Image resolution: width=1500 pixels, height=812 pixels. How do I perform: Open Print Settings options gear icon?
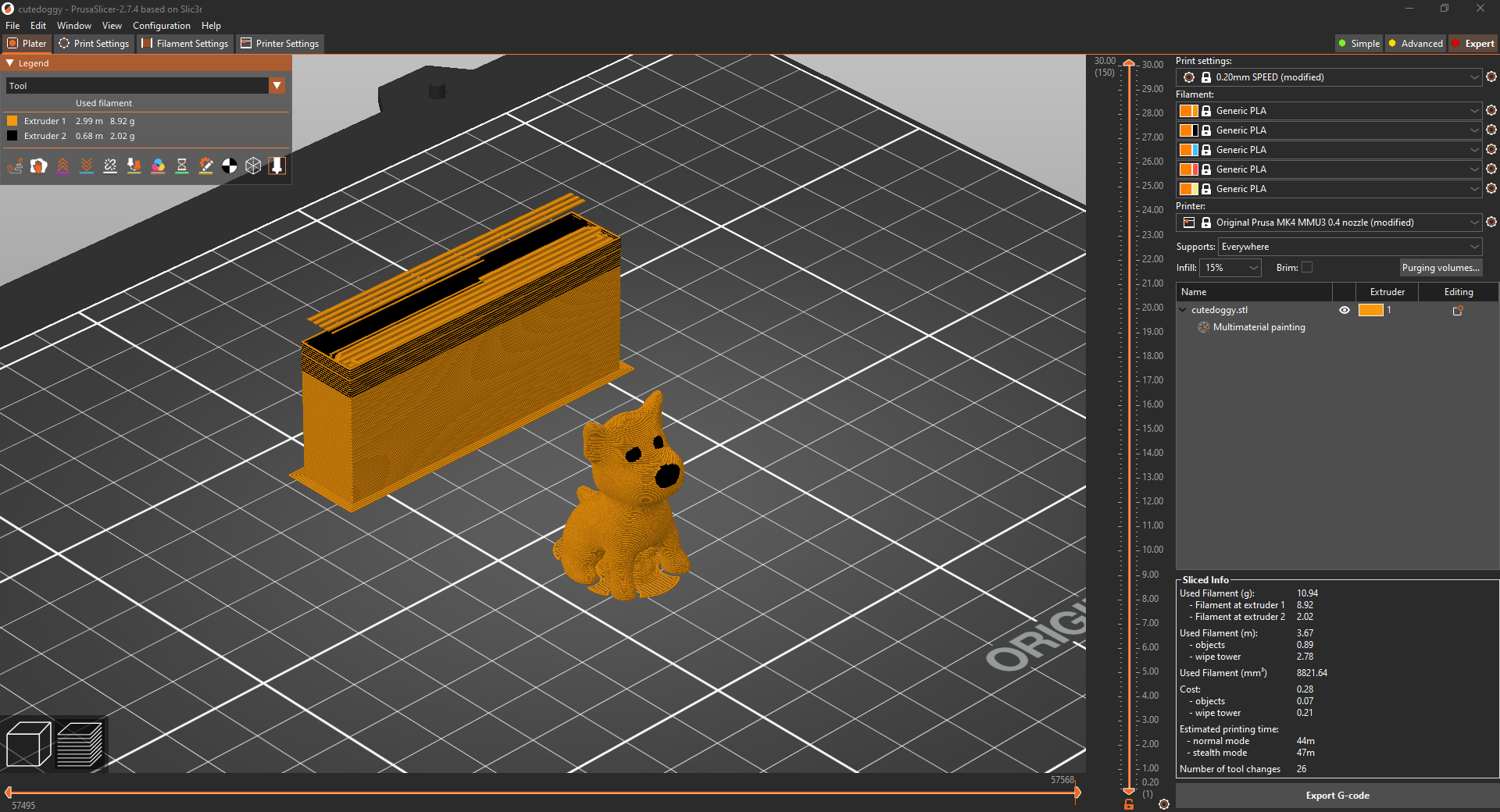(x=1491, y=77)
